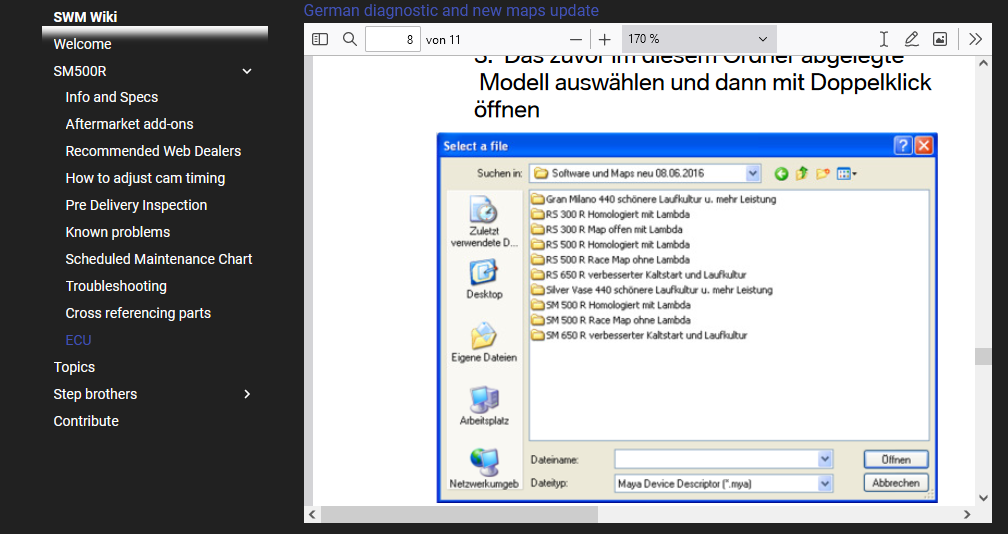Zoom in with the plus button
This screenshot has height=534, width=1008.
tap(605, 39)
